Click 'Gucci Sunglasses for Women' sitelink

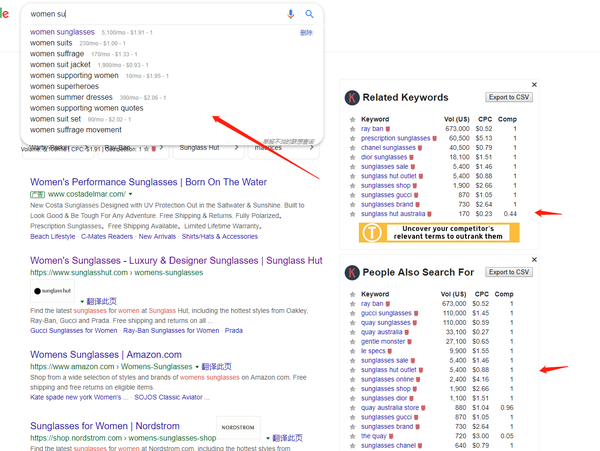point(74,331)
